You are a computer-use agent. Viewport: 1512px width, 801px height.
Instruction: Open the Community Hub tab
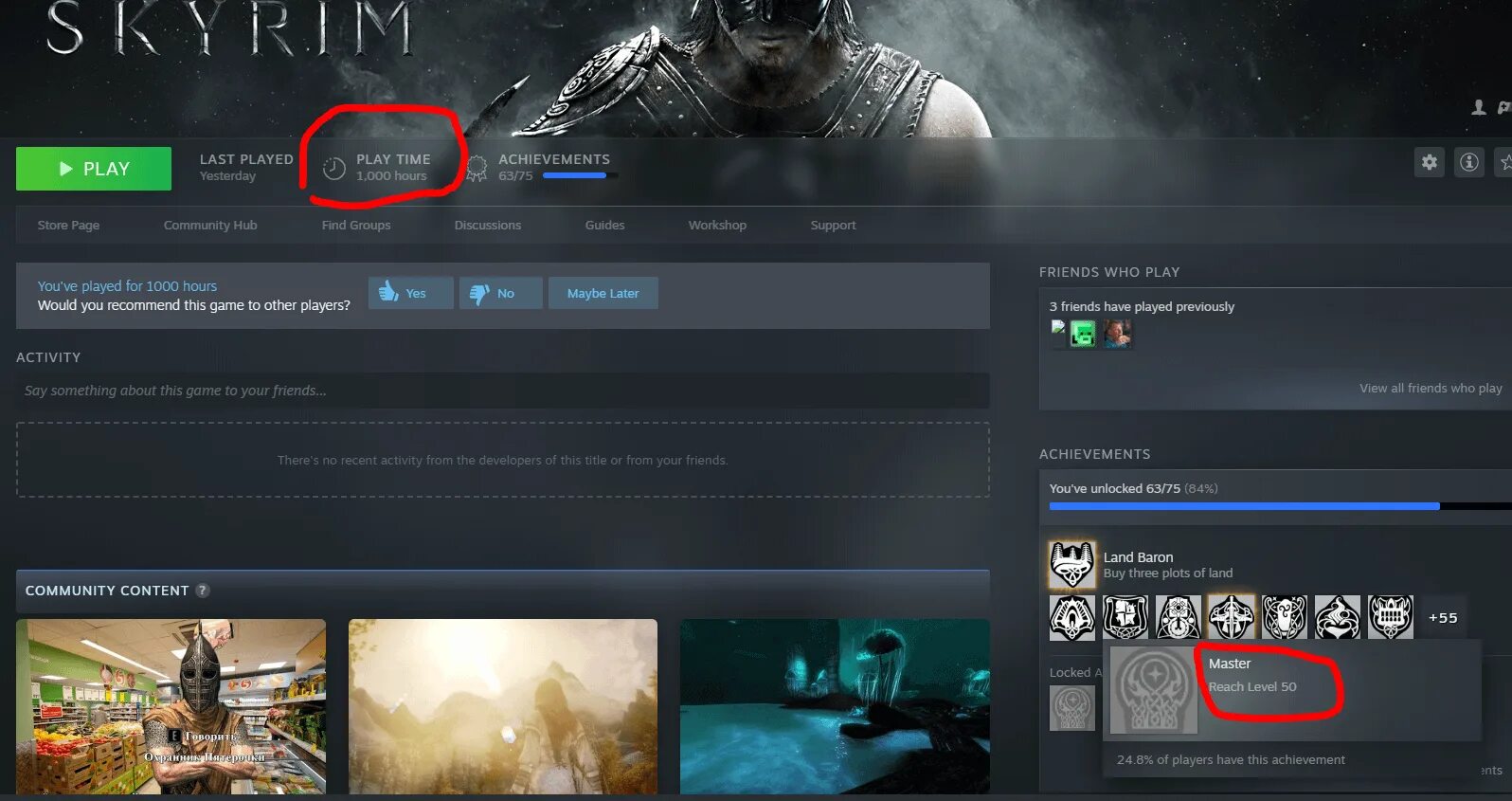tap(210, 226)
